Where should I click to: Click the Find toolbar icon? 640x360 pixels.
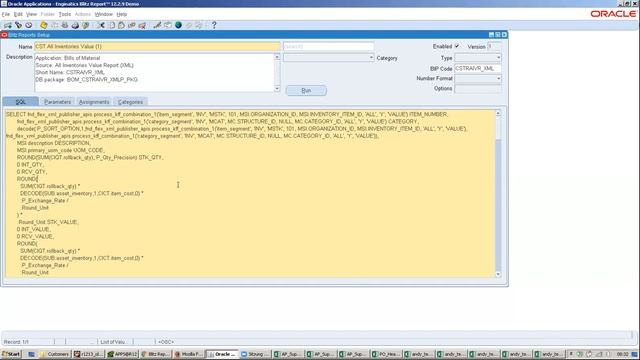coord(18,25)
